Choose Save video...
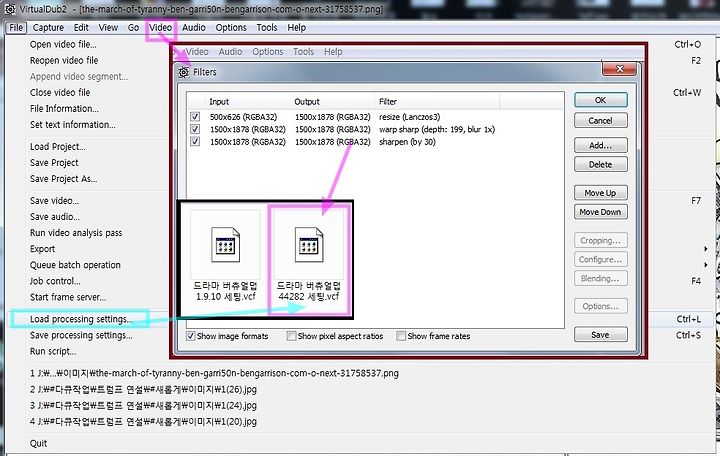Image resolution: width=720 pixels, height=456 pixels. click(54, 201)
